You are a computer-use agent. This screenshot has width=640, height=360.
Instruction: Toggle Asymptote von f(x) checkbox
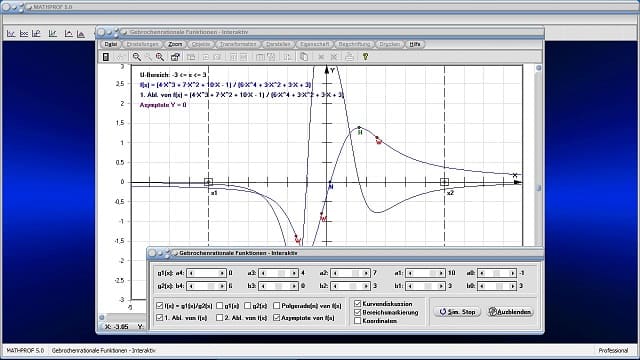click(x=276, y=317)
